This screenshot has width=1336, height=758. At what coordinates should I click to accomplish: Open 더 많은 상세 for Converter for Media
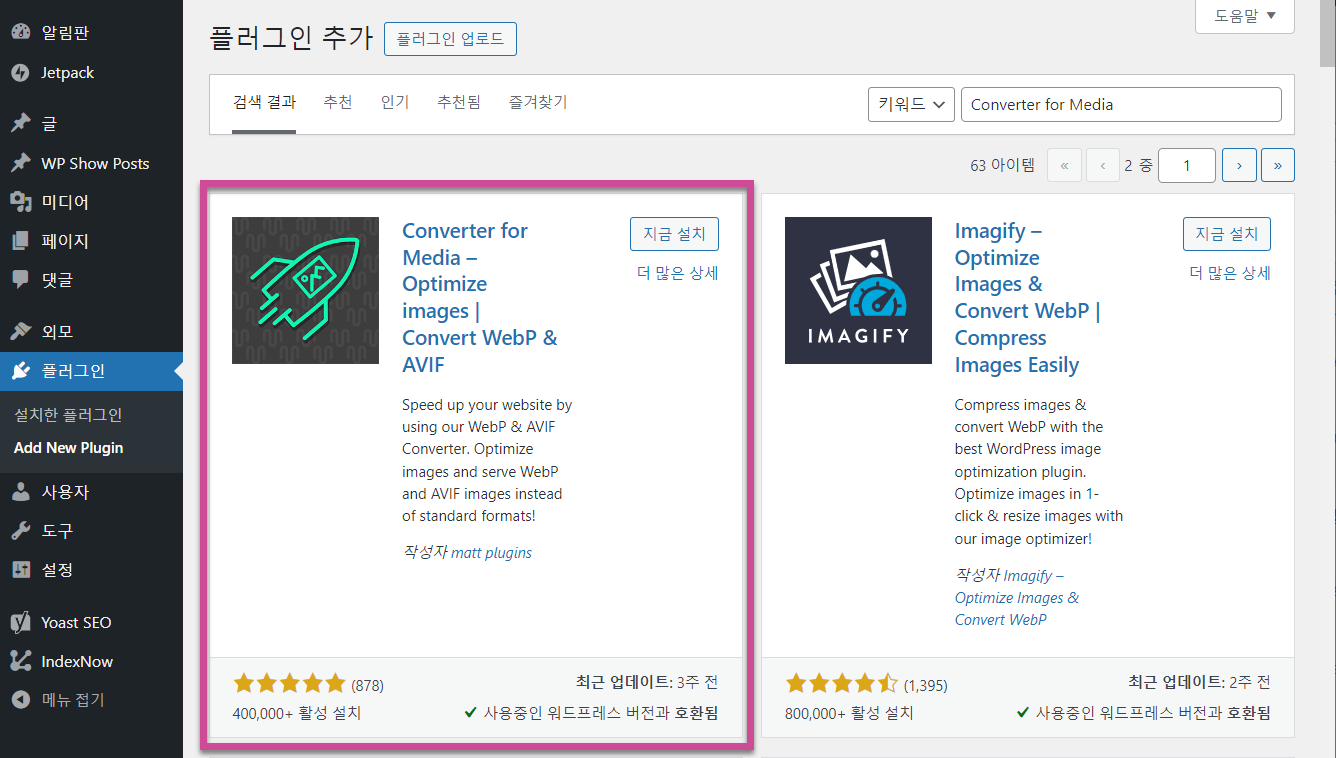pos(677,273)
